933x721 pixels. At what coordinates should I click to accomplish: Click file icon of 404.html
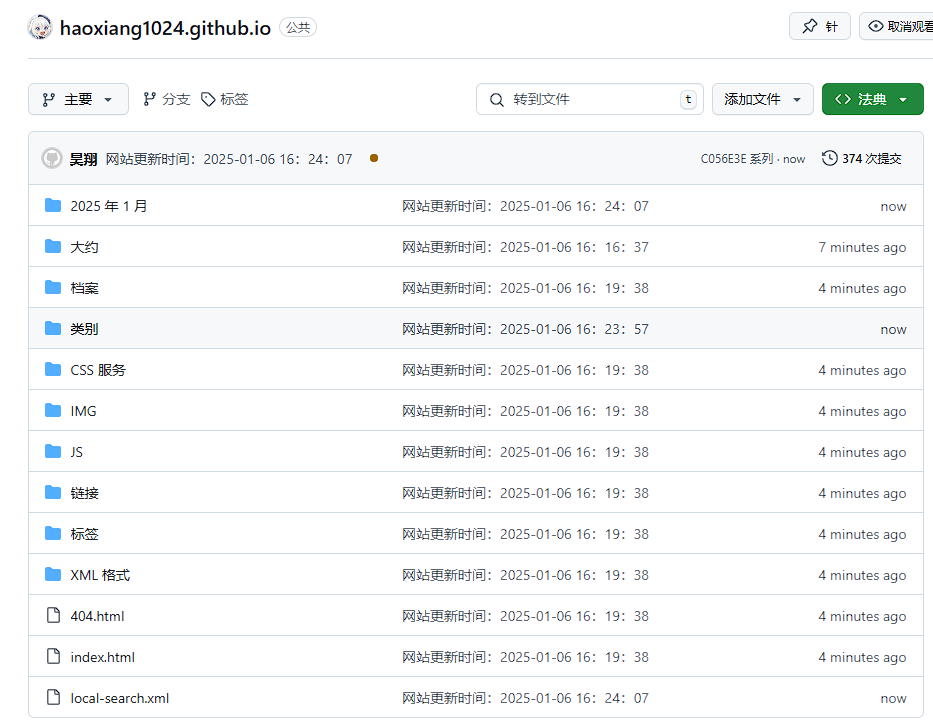coord(53,616)
